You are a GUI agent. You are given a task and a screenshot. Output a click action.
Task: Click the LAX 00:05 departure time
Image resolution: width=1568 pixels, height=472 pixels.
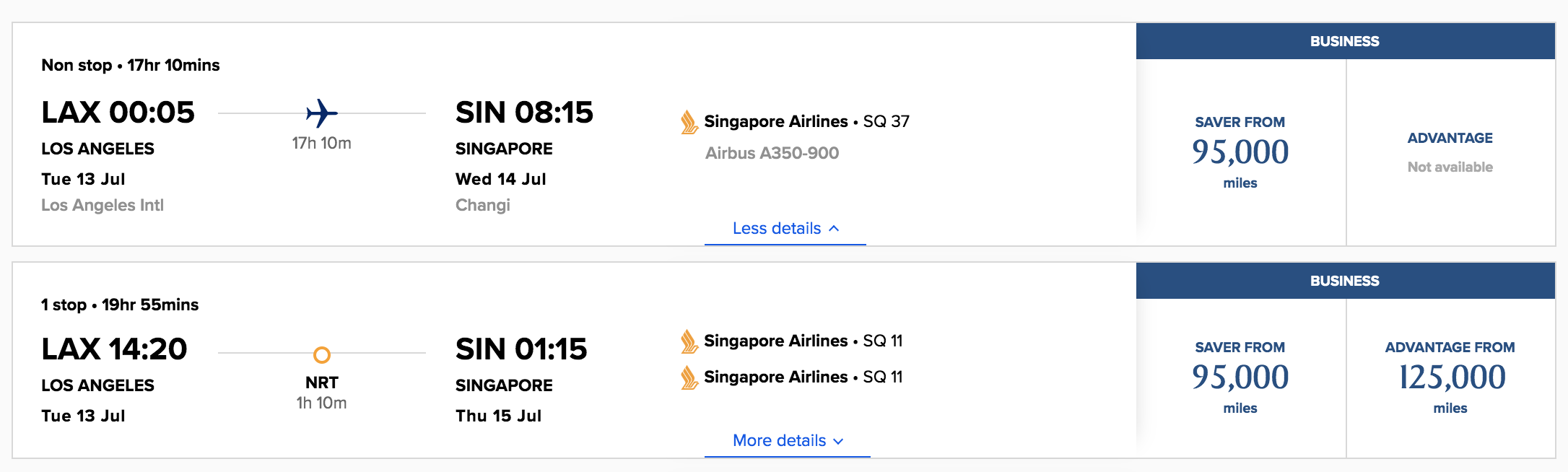tap(118, 113)
